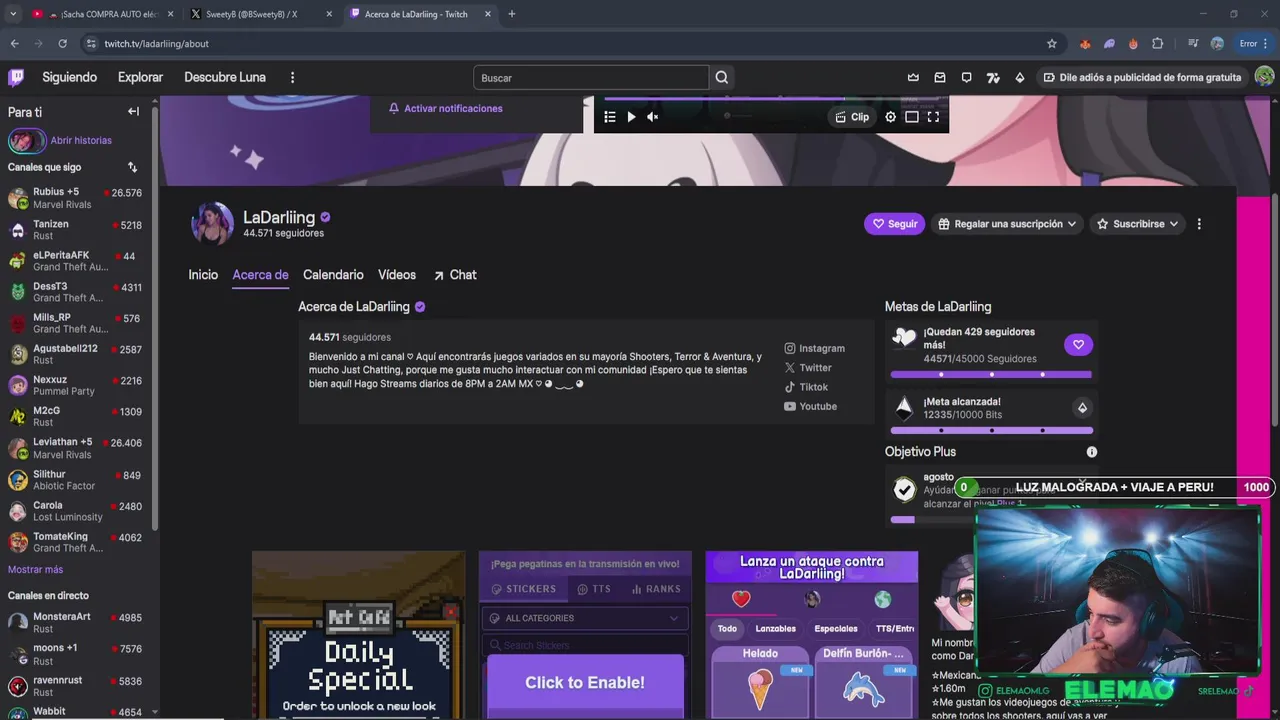
Task: Open Regalar una suscripción dropdown
Action: 1008,224
